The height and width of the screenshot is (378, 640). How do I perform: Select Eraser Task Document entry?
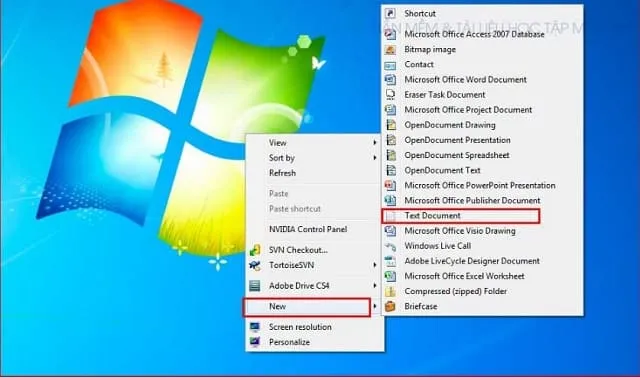point(482,95)
